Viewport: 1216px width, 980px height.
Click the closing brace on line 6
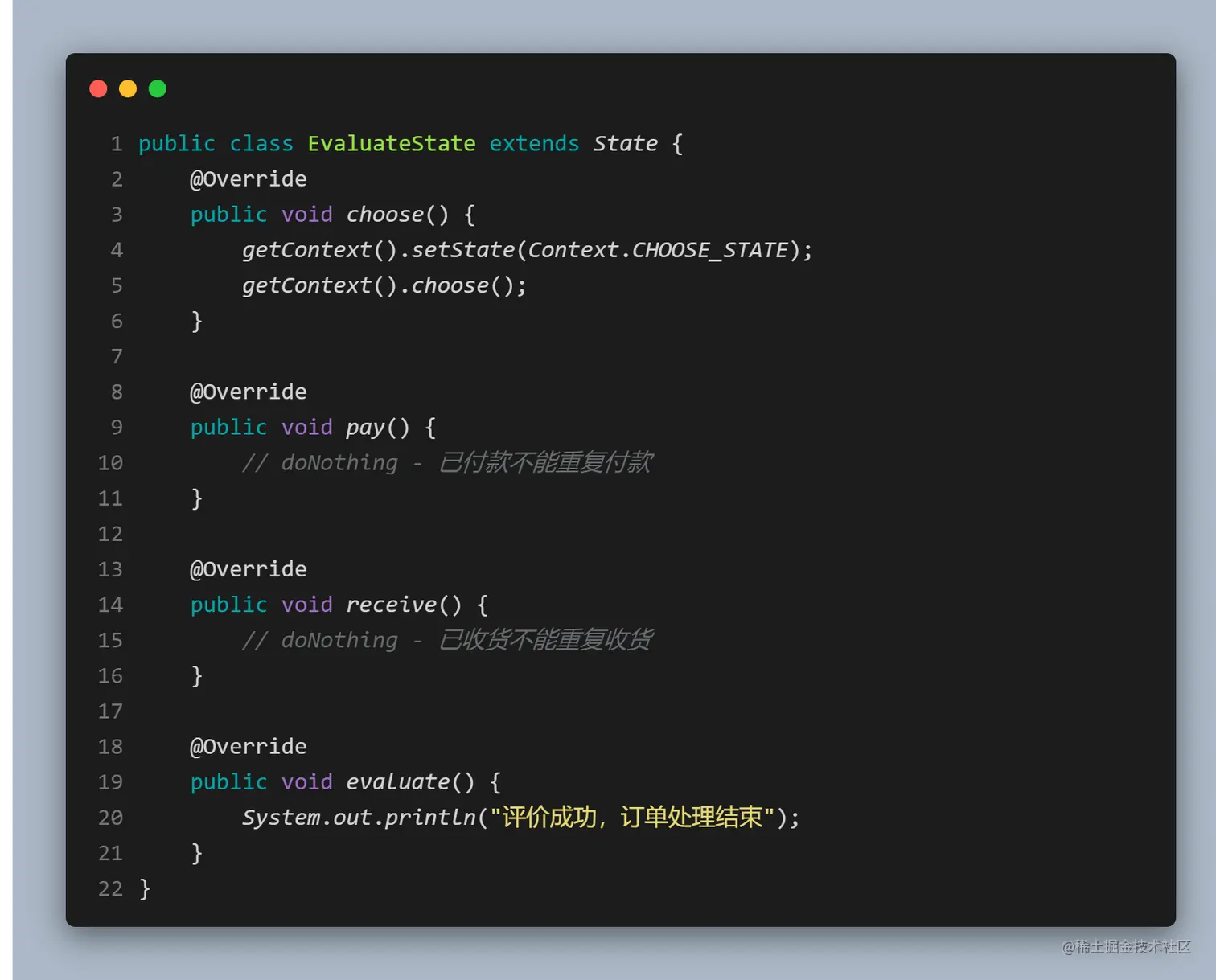coord(196,322)
